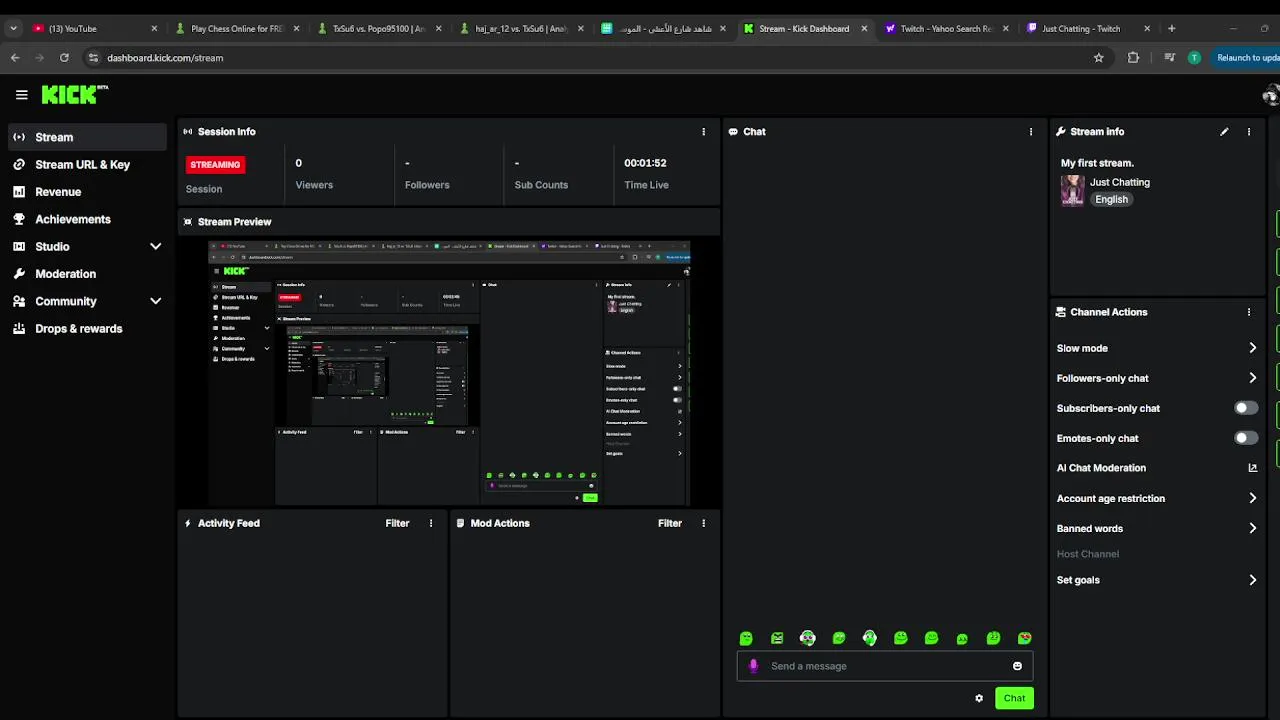Toggle Emotes-only chat switch

coord(1245,438)
